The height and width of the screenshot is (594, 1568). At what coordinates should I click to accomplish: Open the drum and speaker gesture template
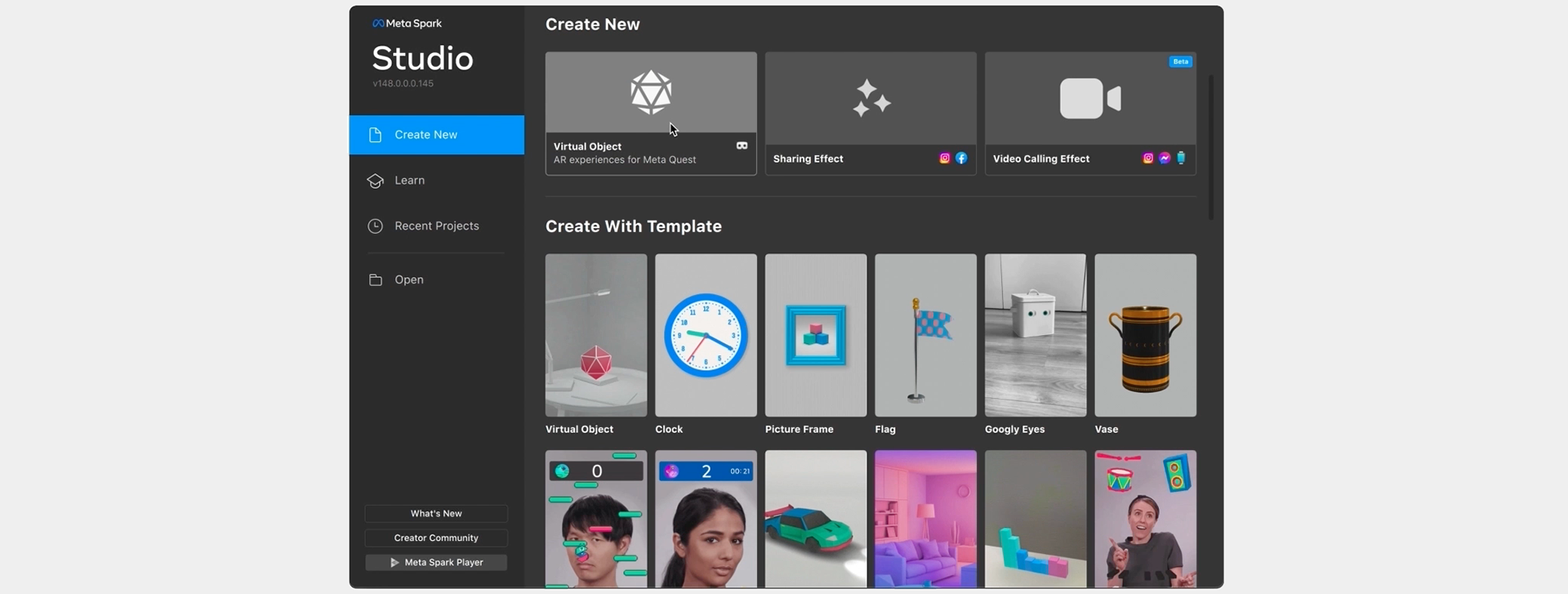point(1145,519)
